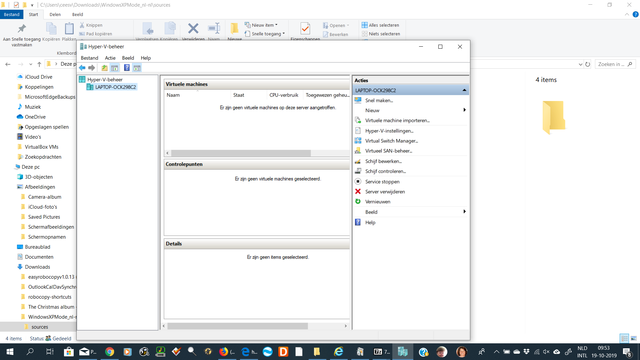Toggle the action pane toolbar icon
Viewport: 640px width, 360px height.
pos(137,68)
